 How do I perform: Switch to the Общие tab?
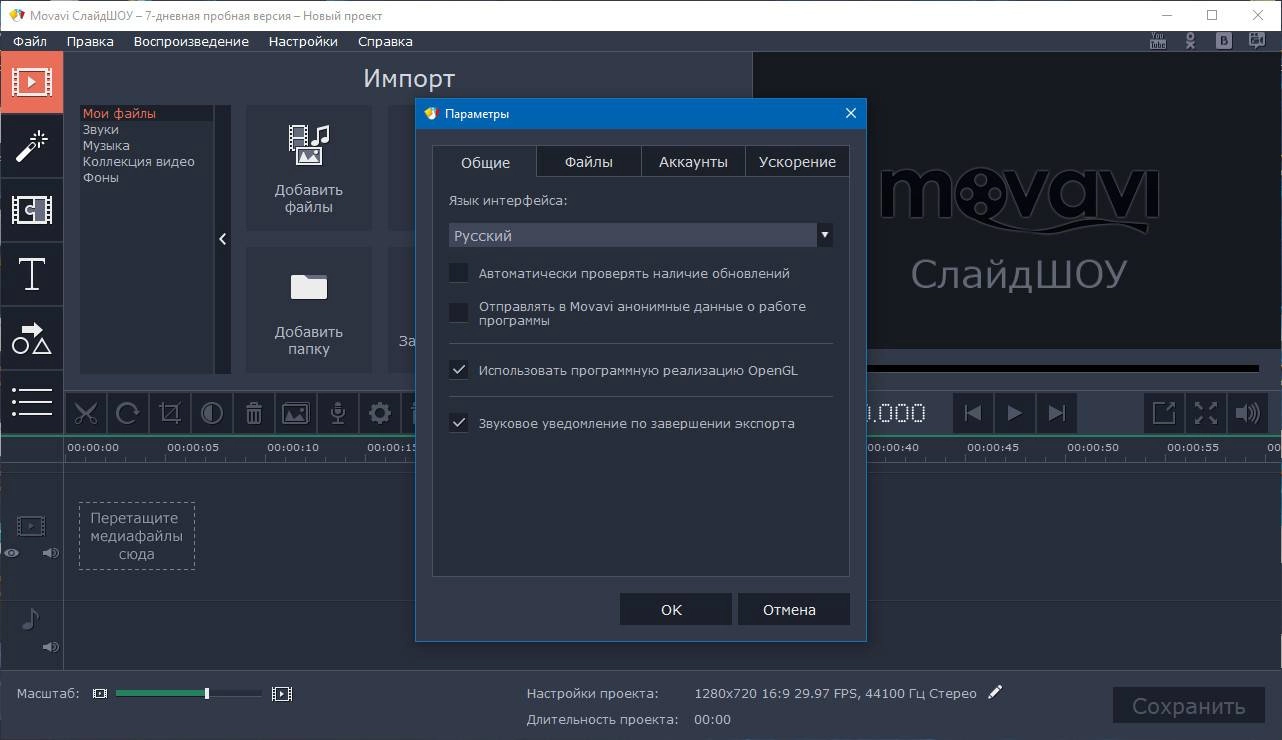click(x=485, y=162)
